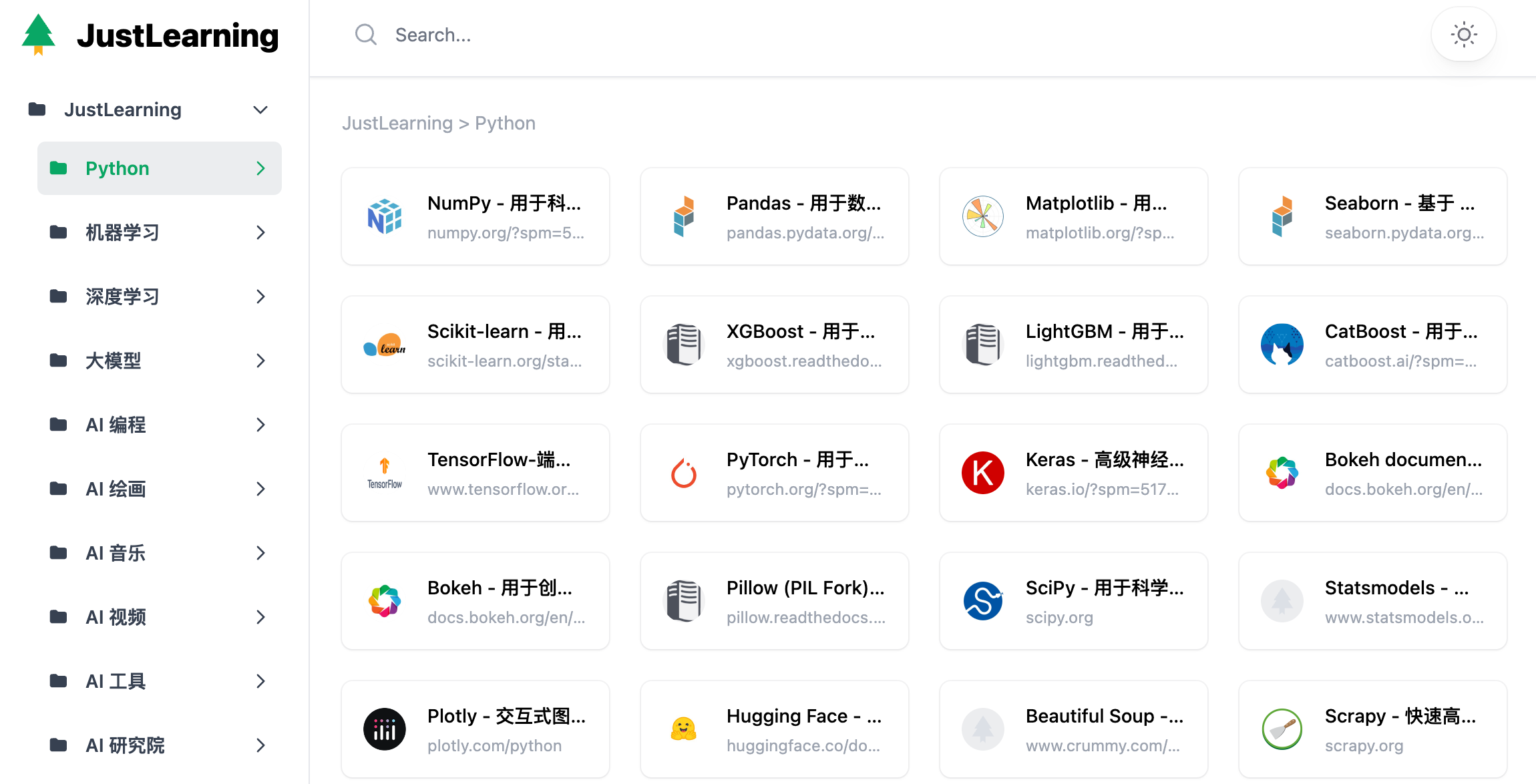Viewport: 1536px width, 784px height.
Task: Open the Matplotlib bookmark card
Action: point(1073,216)
